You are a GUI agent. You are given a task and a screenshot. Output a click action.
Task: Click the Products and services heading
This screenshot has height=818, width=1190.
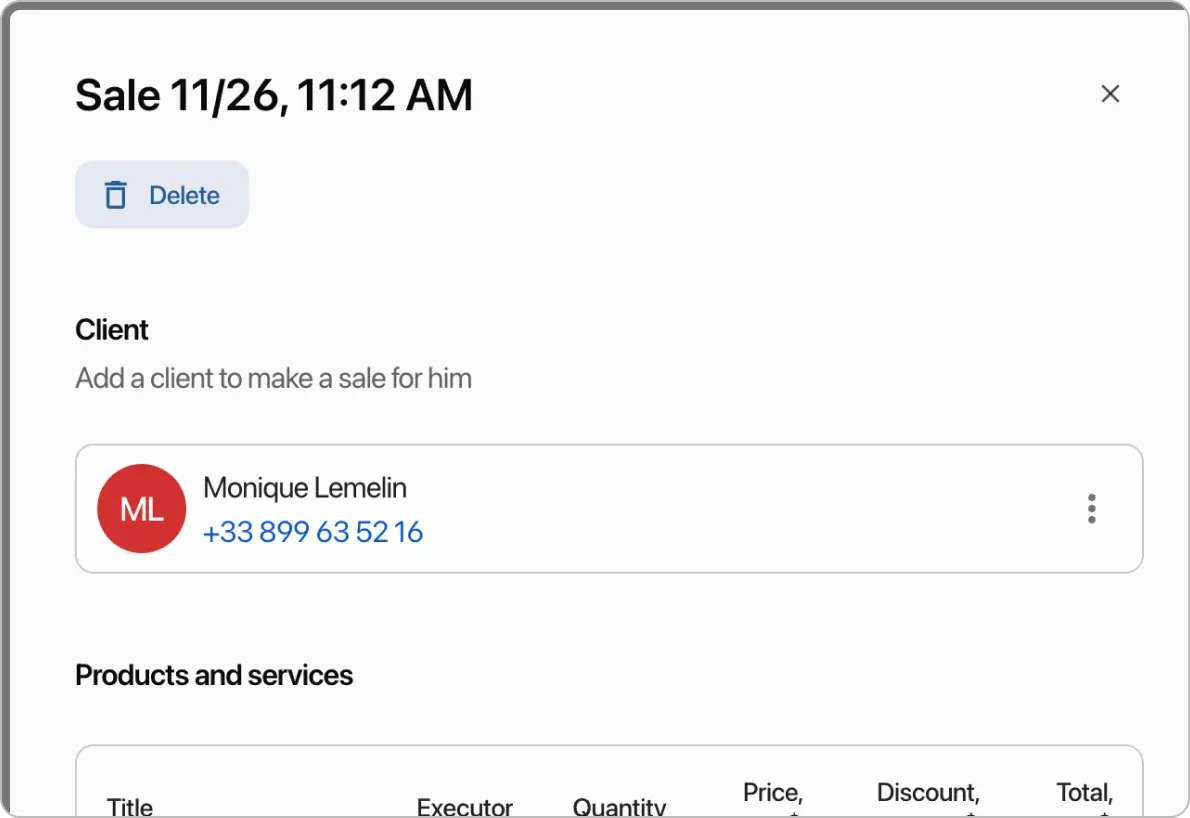213,675
